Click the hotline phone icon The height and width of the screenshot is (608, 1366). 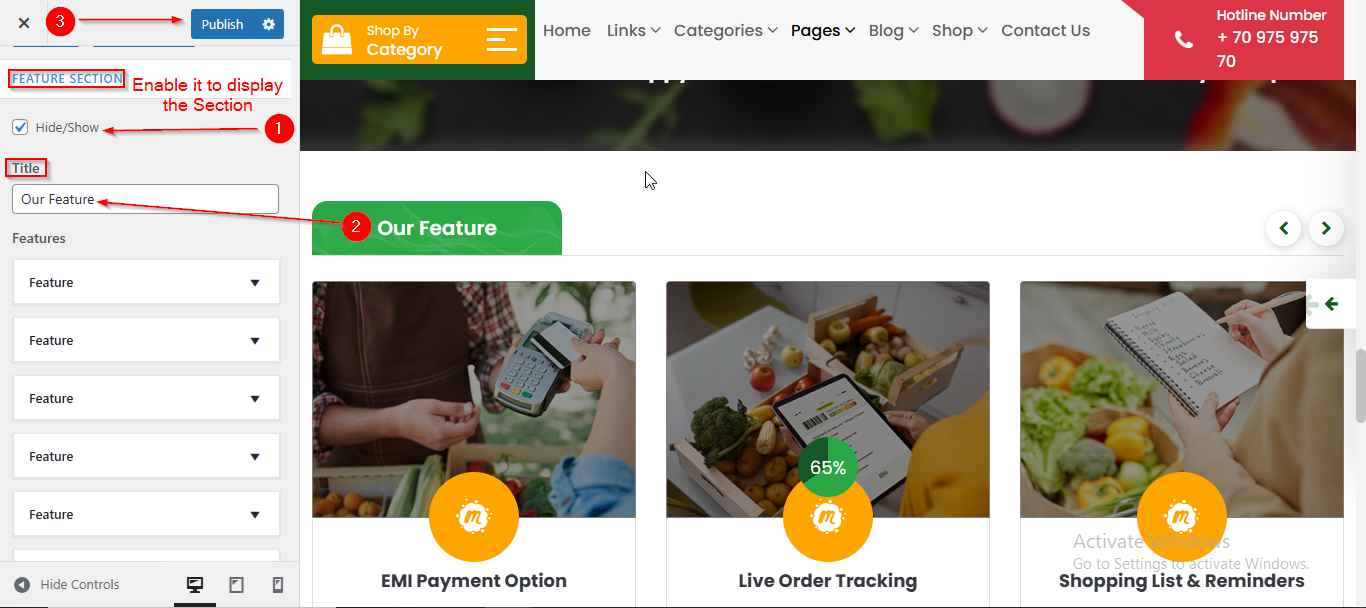click(1183, 40)
